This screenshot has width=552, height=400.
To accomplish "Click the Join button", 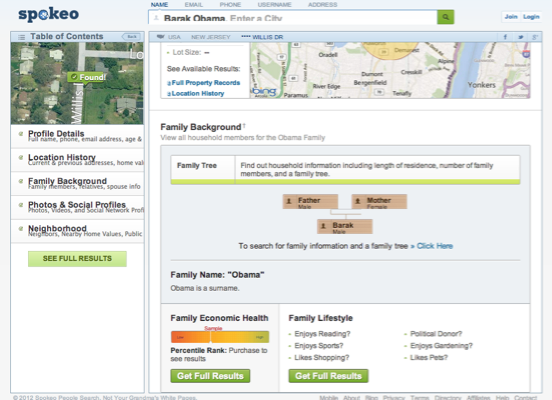I will click(x=511, y=17).
